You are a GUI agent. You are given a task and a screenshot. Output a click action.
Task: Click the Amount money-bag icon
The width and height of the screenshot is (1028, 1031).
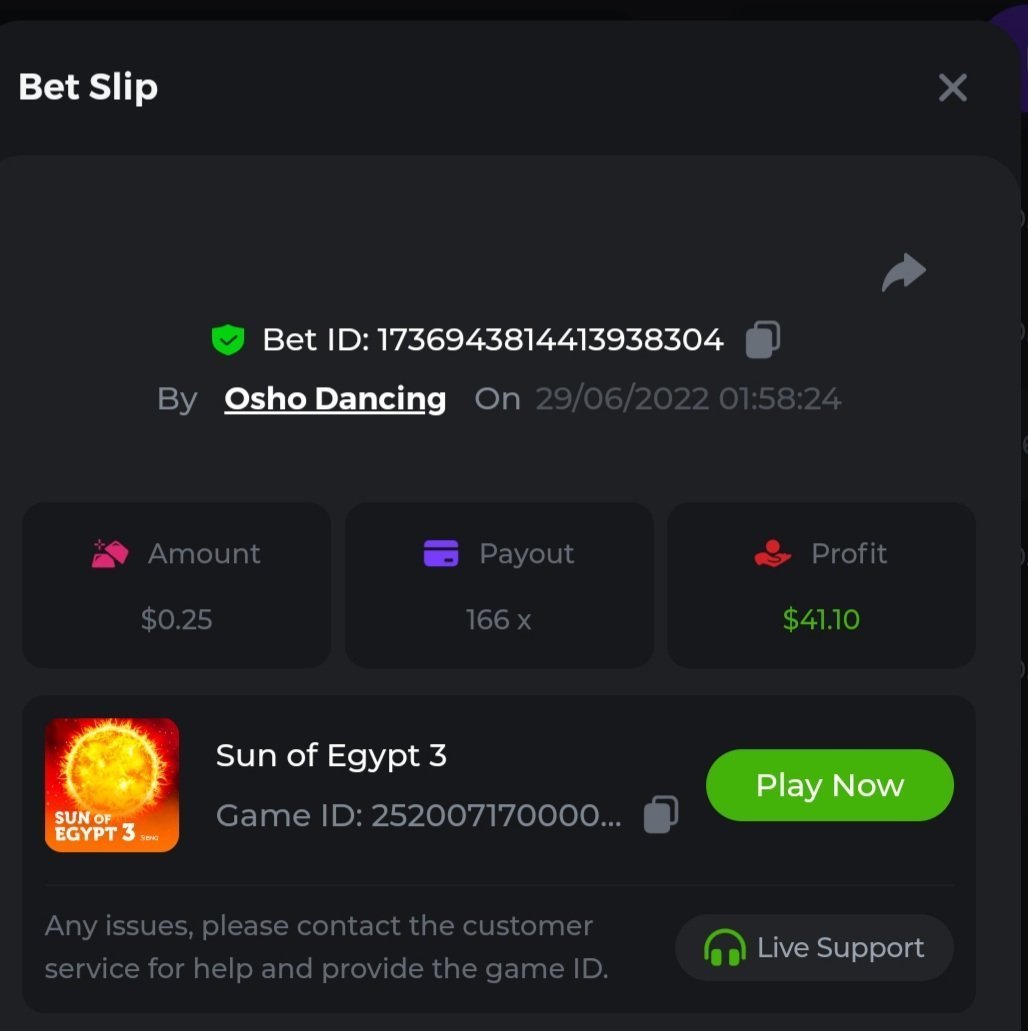click(110, 553)
